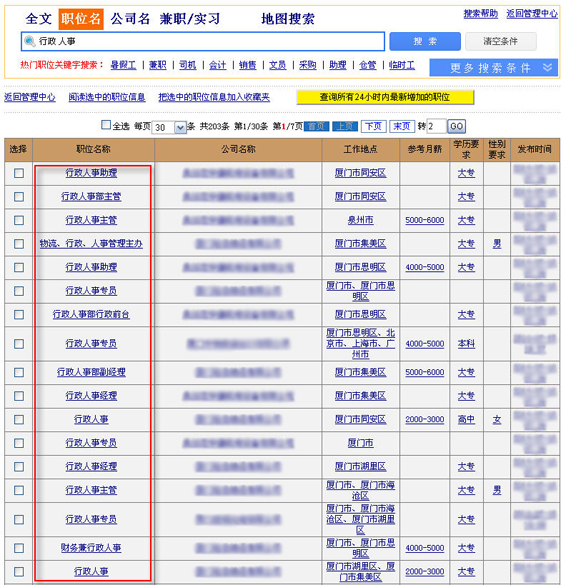Viewport: 566px width, 585px height.
Task: Toggle checkbox for 财务兼行政人事 row
Action: click(x=19, y=548)
